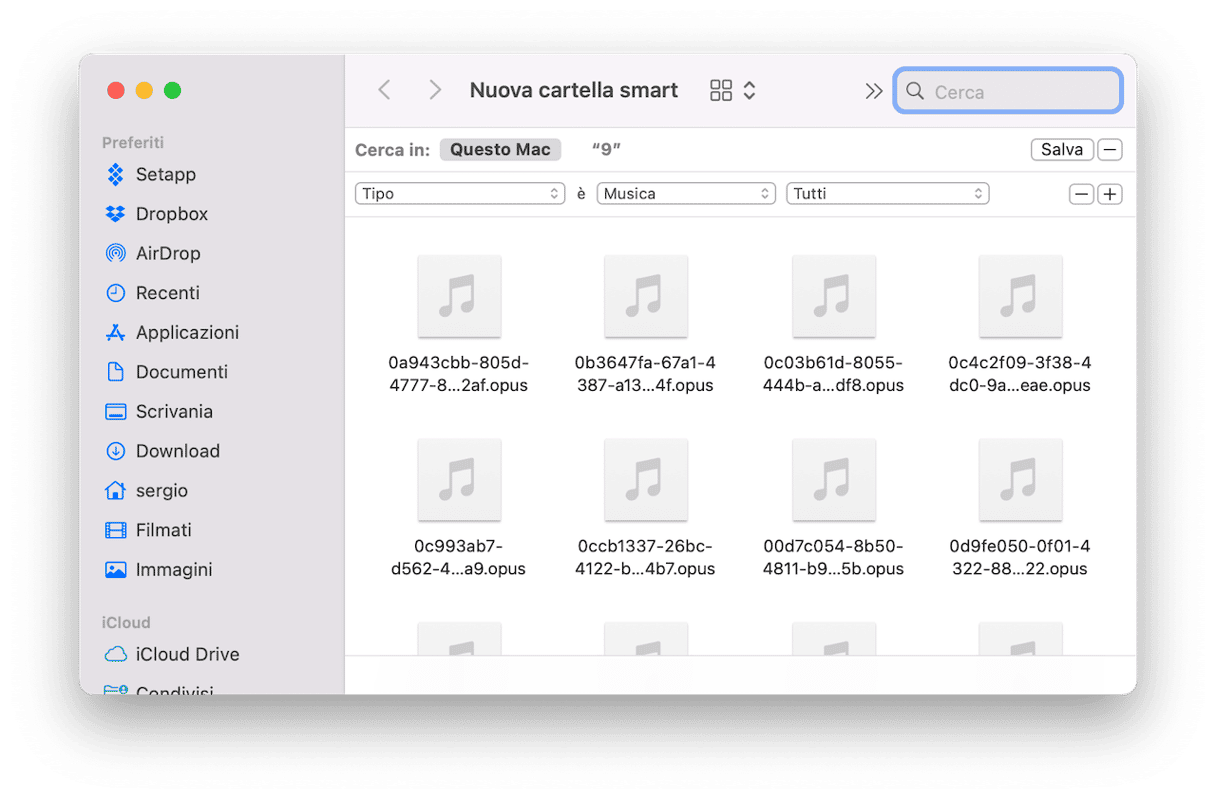The width and height of the screenshot is (1216, 799).
Task: Click the Salva button
Action: tap(1062, 149)
